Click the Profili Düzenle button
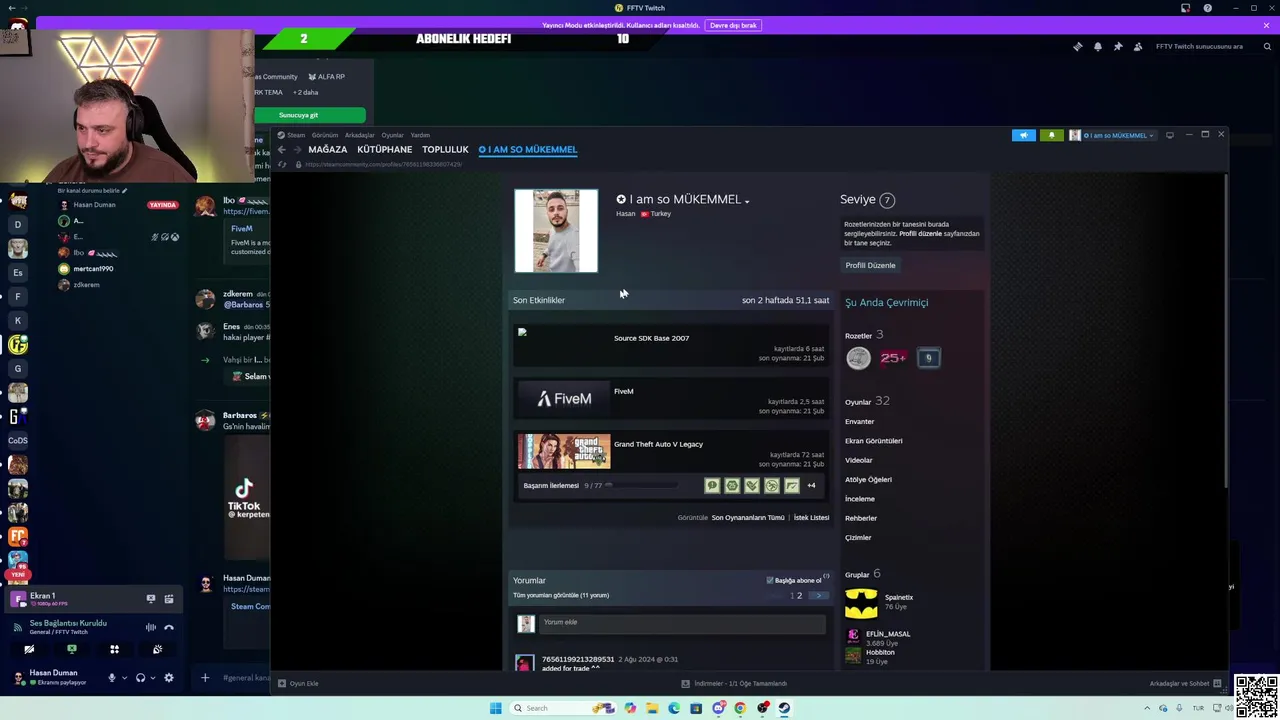The image size is (1280, 720). [870, 265]
